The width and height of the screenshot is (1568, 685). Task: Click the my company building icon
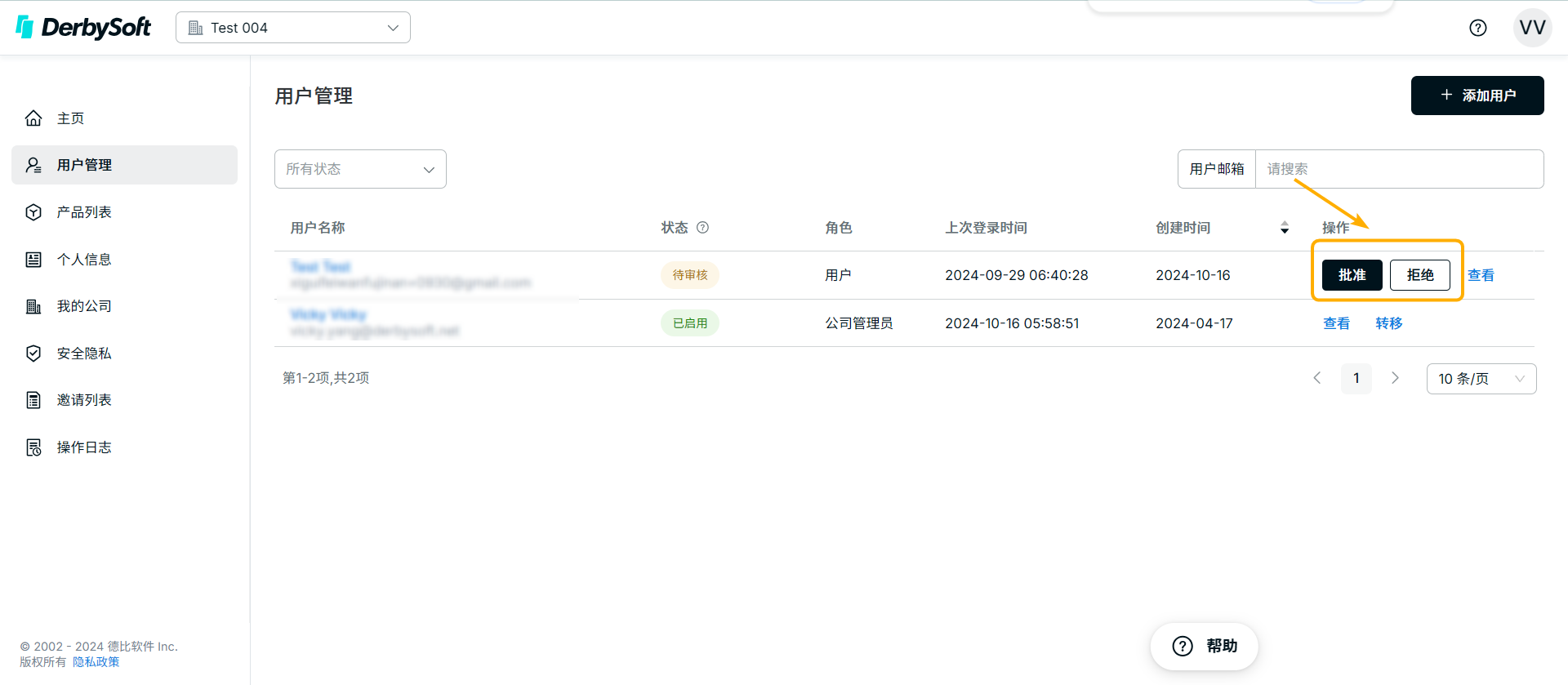[33, 306]
